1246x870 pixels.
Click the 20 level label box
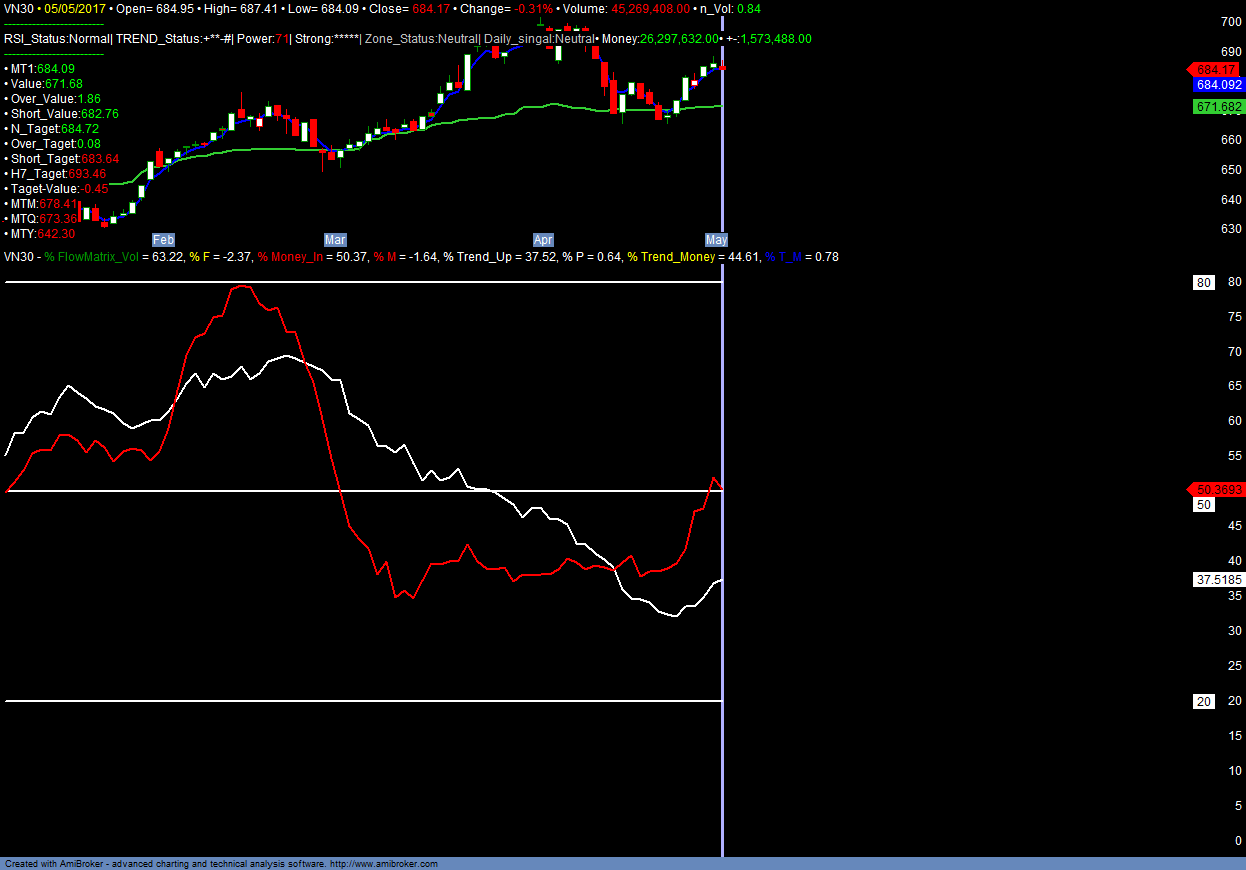(x=1204, y=702)
